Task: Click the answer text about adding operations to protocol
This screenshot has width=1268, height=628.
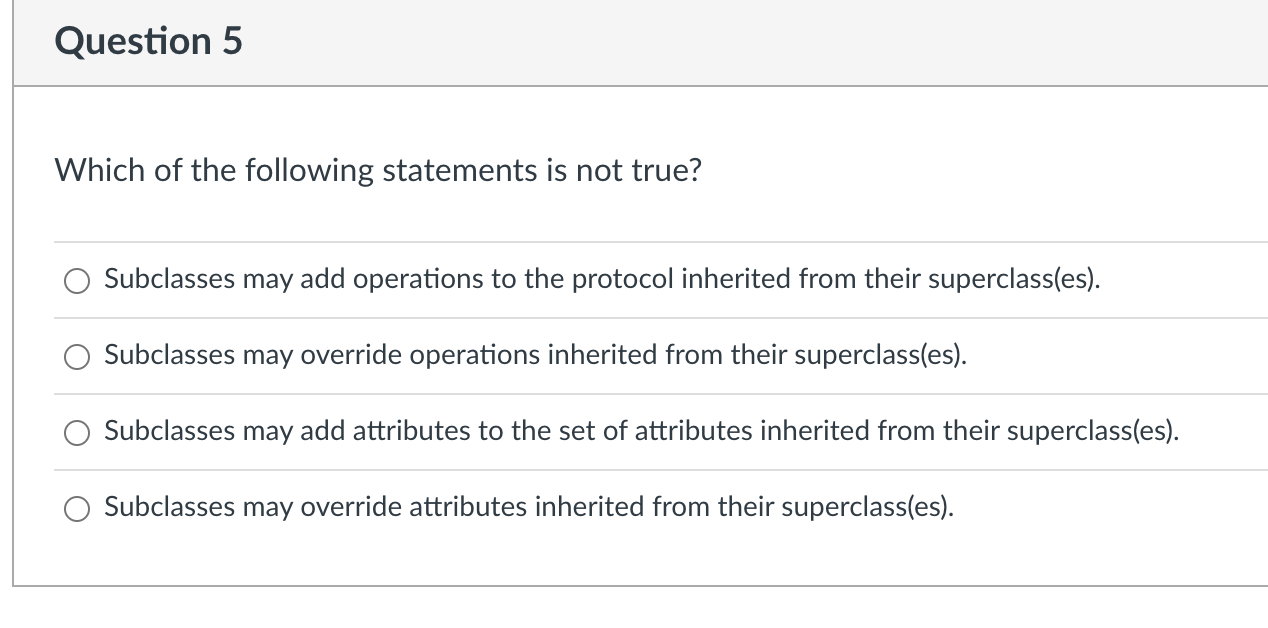Action: tap(601, 280)
